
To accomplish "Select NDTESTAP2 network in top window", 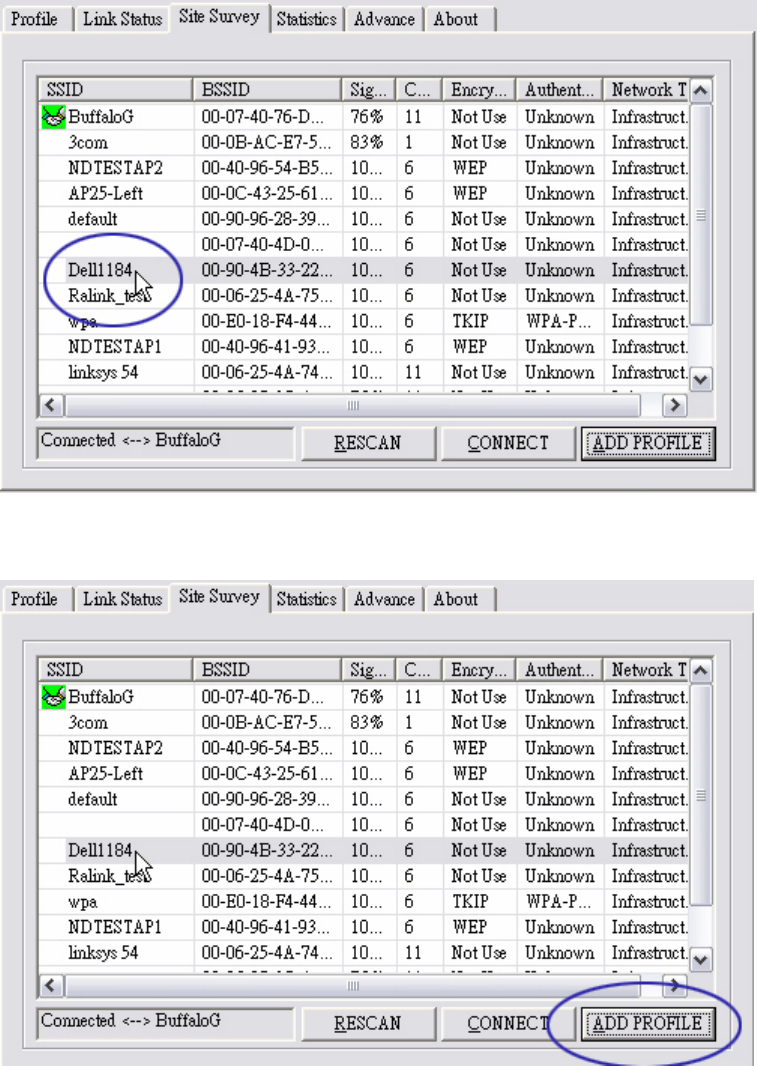I will (115, 168).
